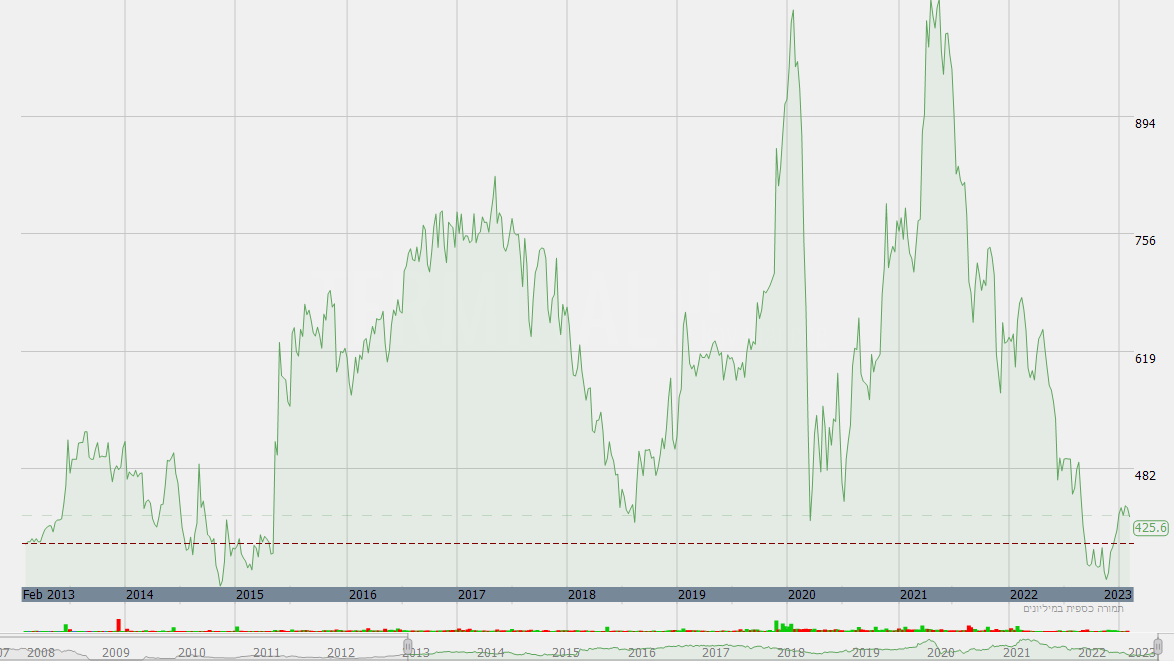This screenshot has height=661, width=1174.
Task: Click the 2020 label on main time axis
Action: (x=802, y=594)
